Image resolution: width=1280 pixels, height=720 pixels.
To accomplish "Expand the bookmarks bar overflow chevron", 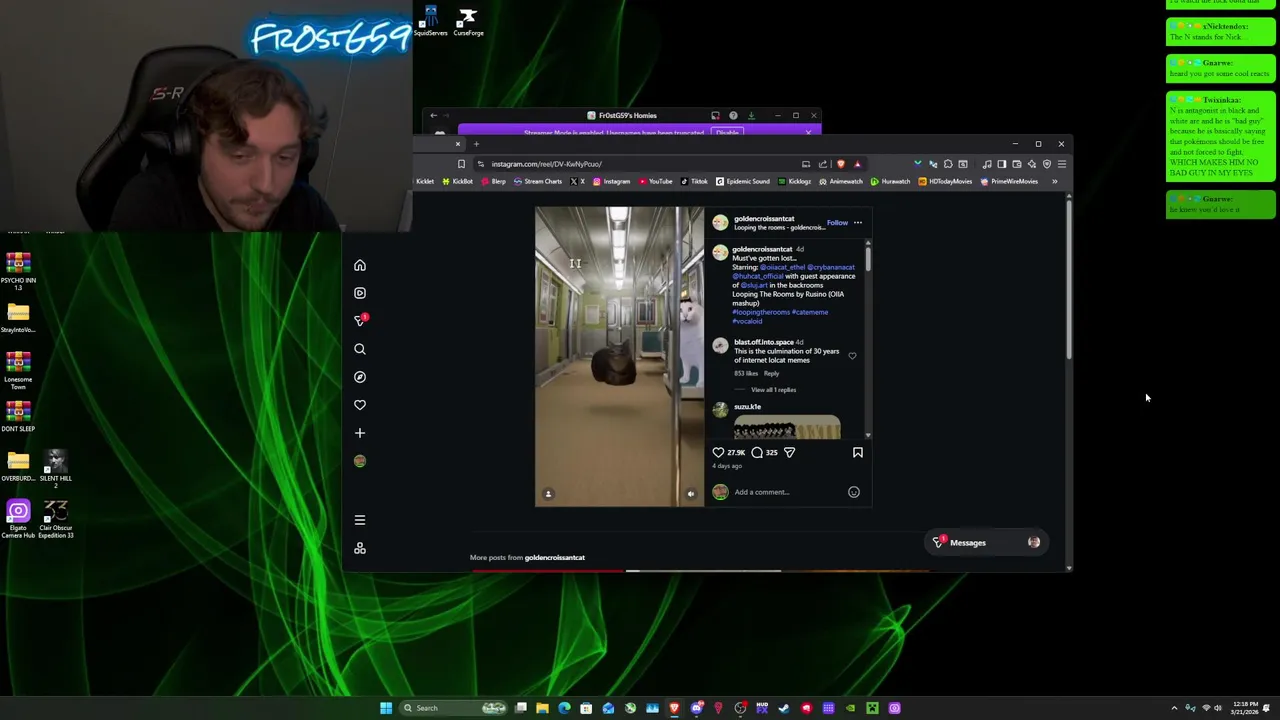I will pyautogui.click(x=1054, y=182).
